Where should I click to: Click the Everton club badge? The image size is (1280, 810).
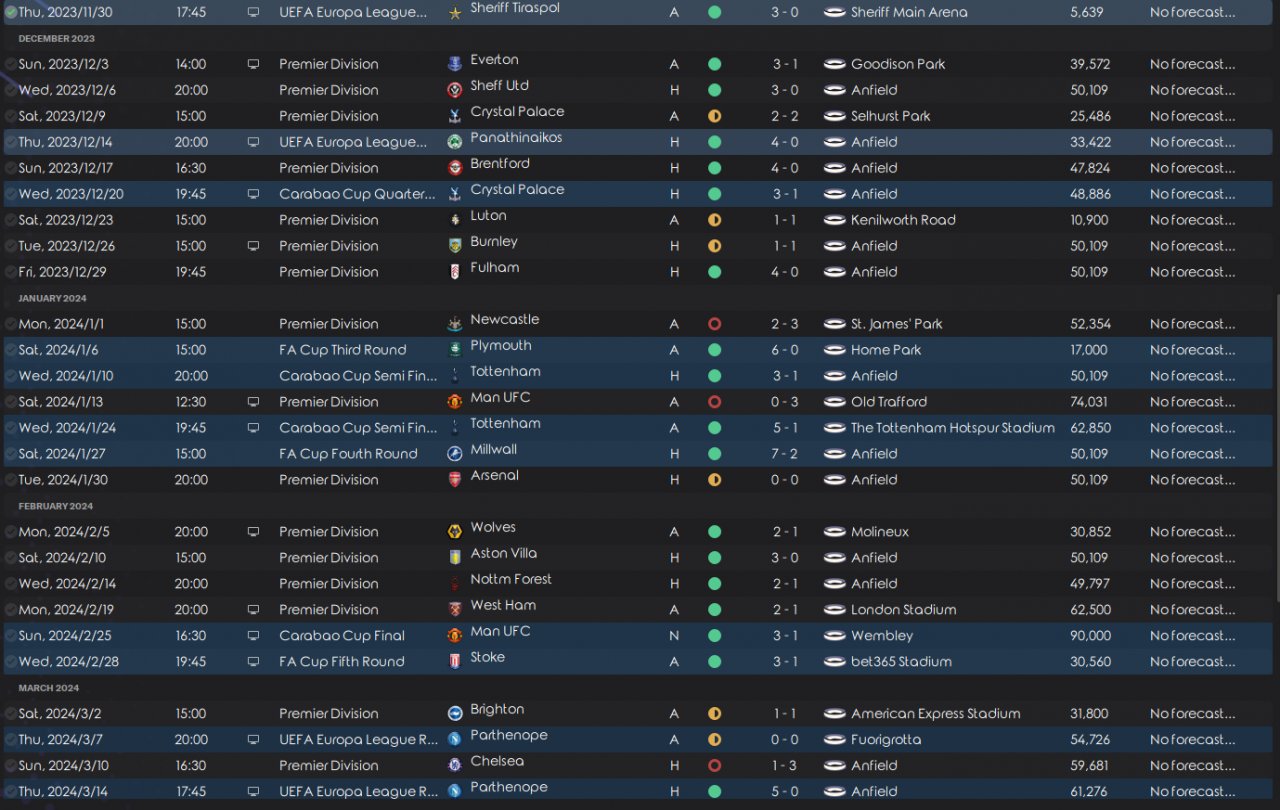point(455,64)
